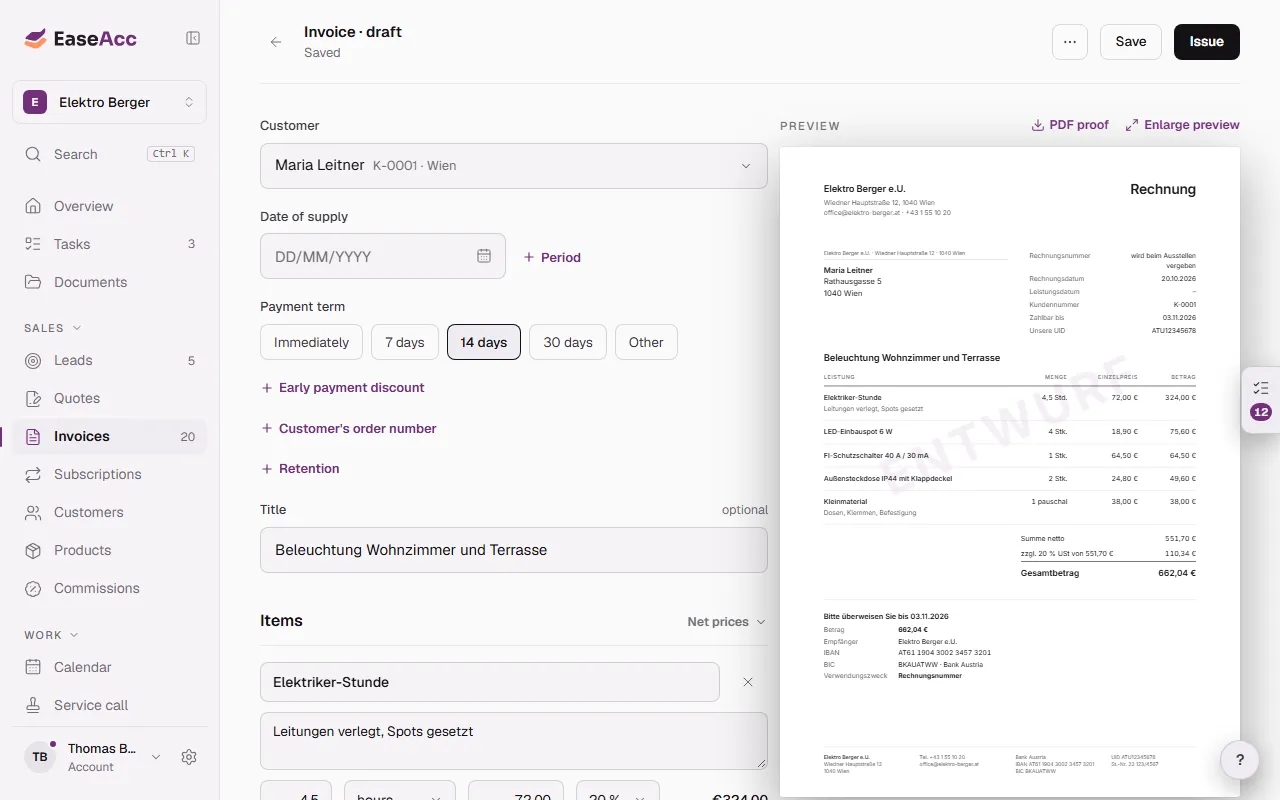Add an early payment discount
The height and width of the screenshot is (800, 1280).
(343, 388)
